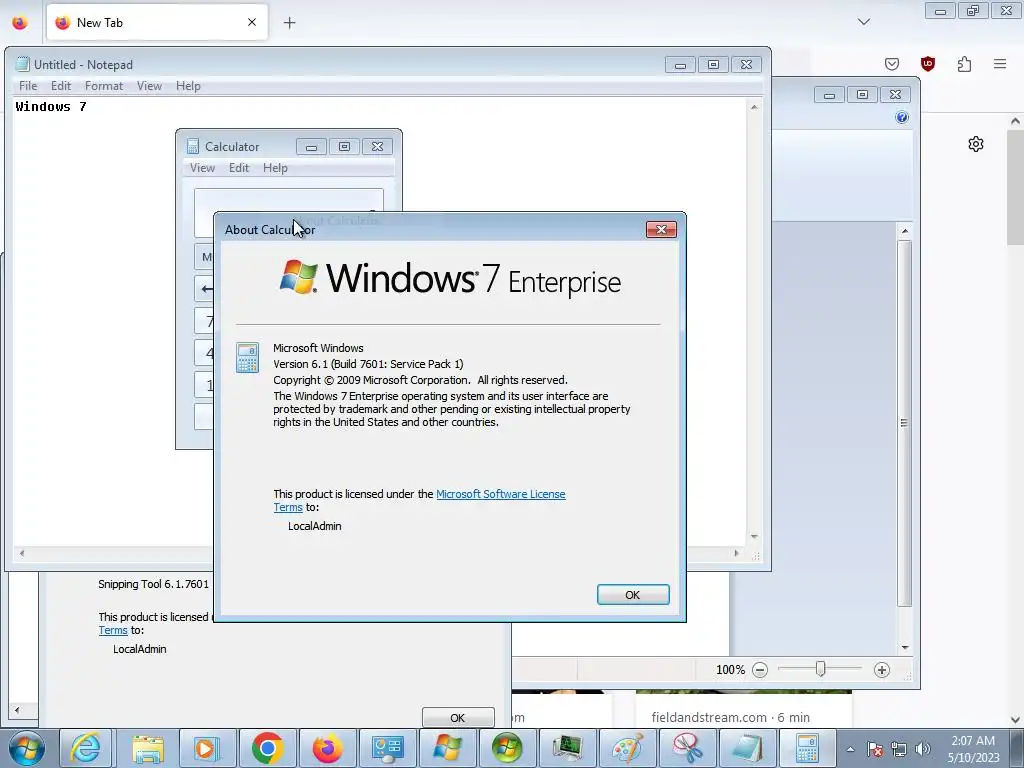Click the Notepad title bar icon
Viewport: 1024px width, 768px height.
[22, 64]
